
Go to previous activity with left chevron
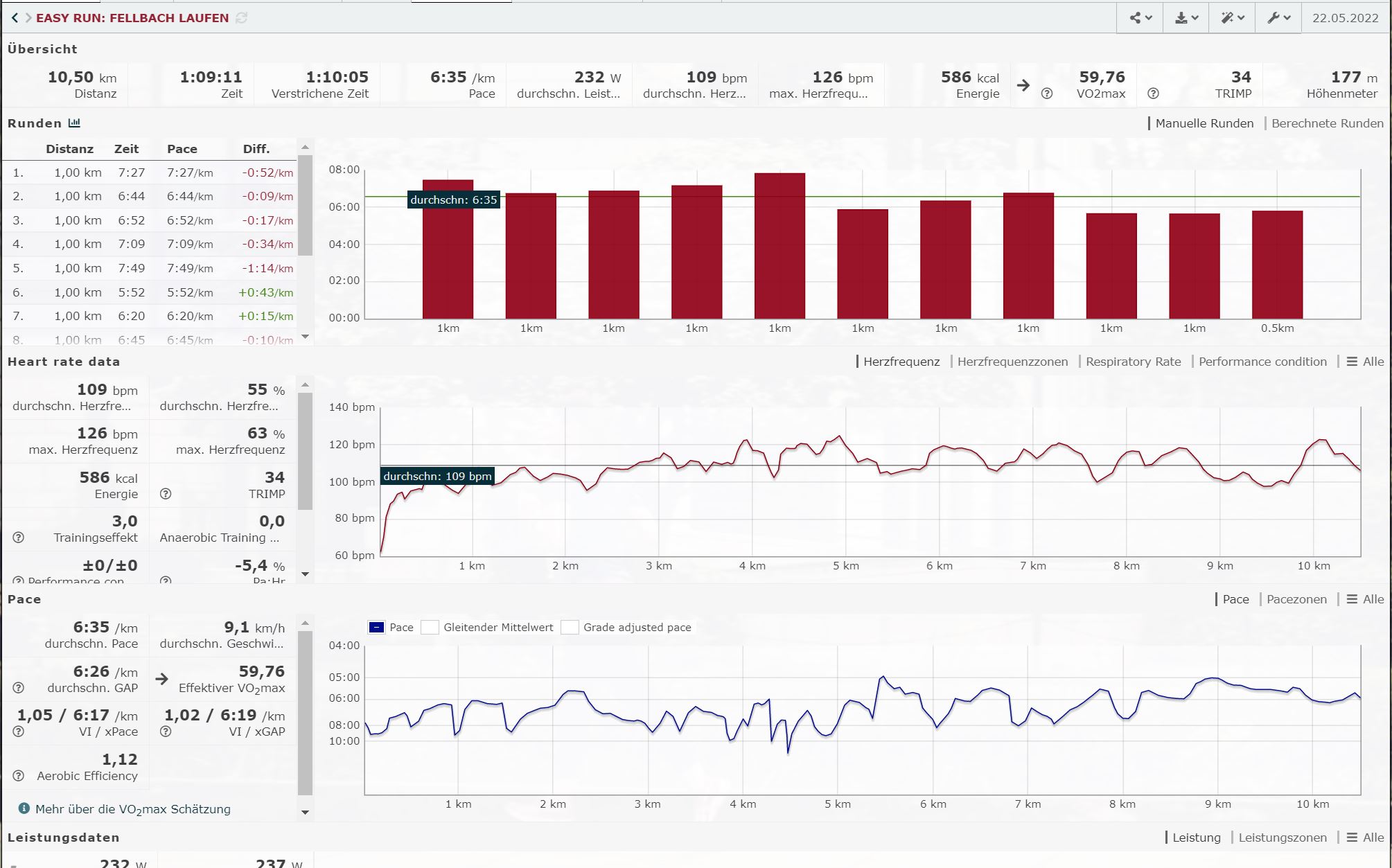(x=15, y=18)
